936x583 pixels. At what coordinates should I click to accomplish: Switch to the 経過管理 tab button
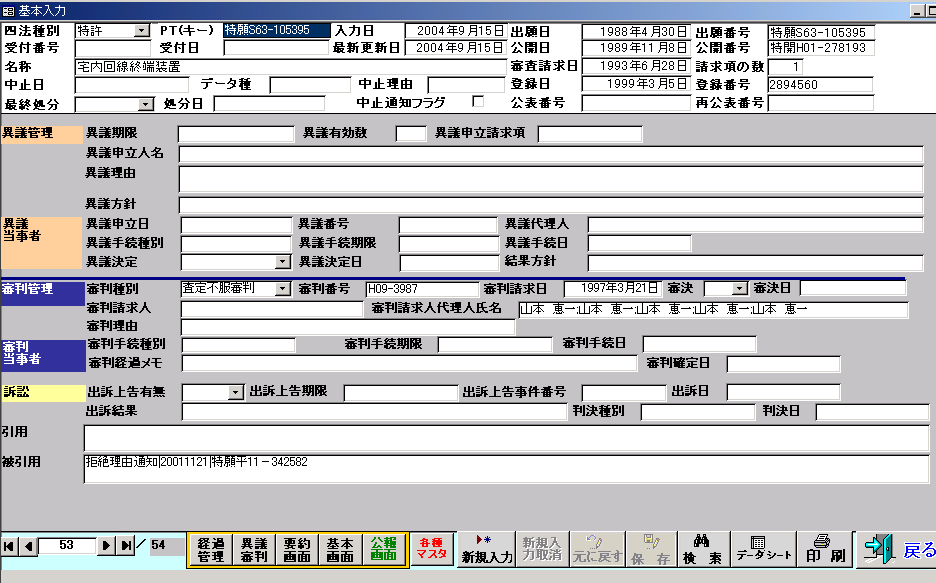point(210,548)
